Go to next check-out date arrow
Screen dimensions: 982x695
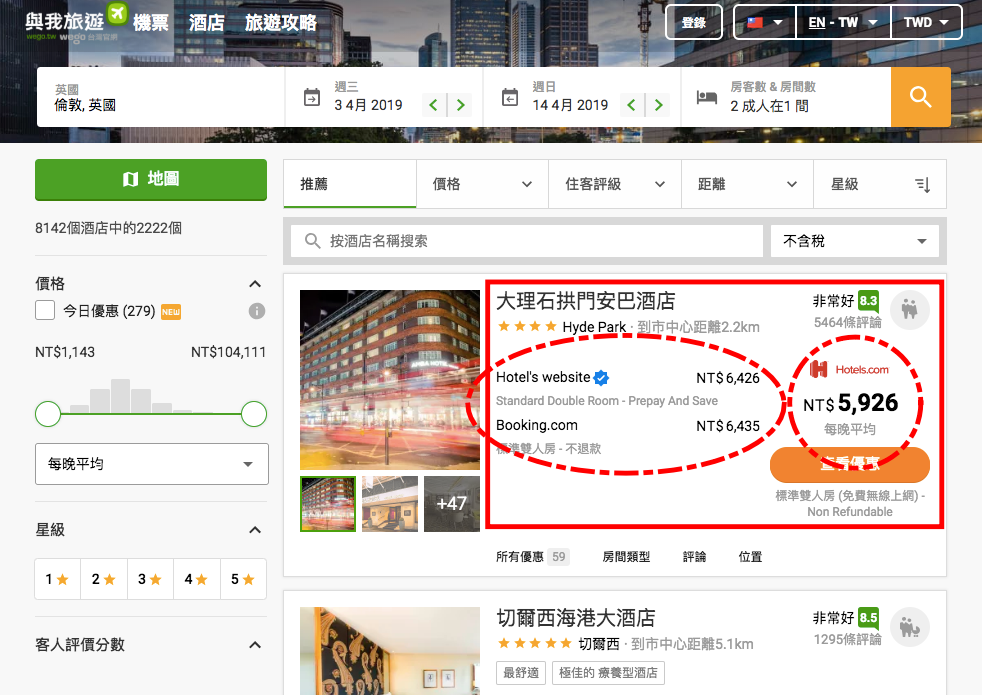(x=658, y=105)
